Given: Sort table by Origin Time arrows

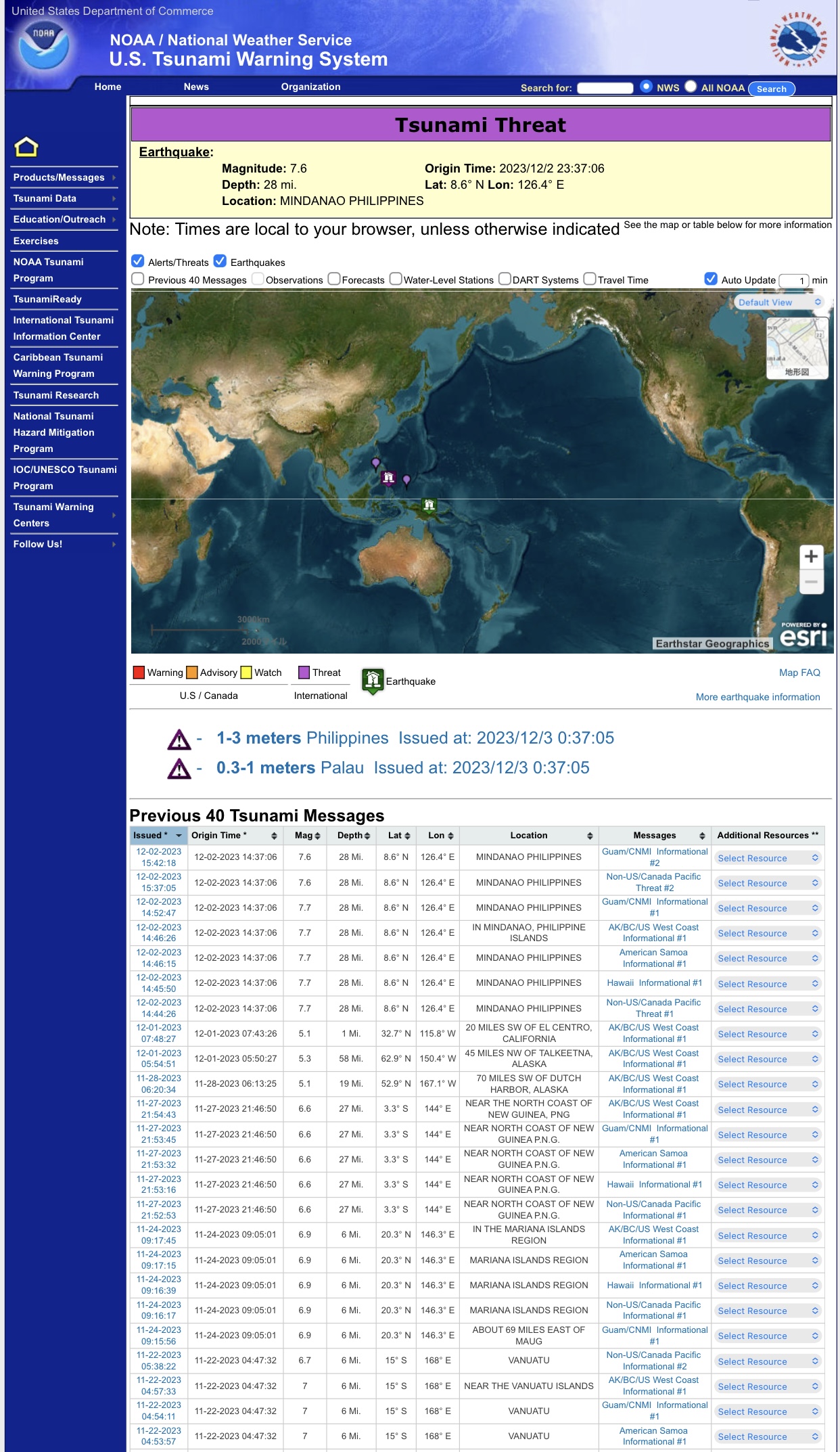Looking at the screenshot, I should click(x=274, y=836).
